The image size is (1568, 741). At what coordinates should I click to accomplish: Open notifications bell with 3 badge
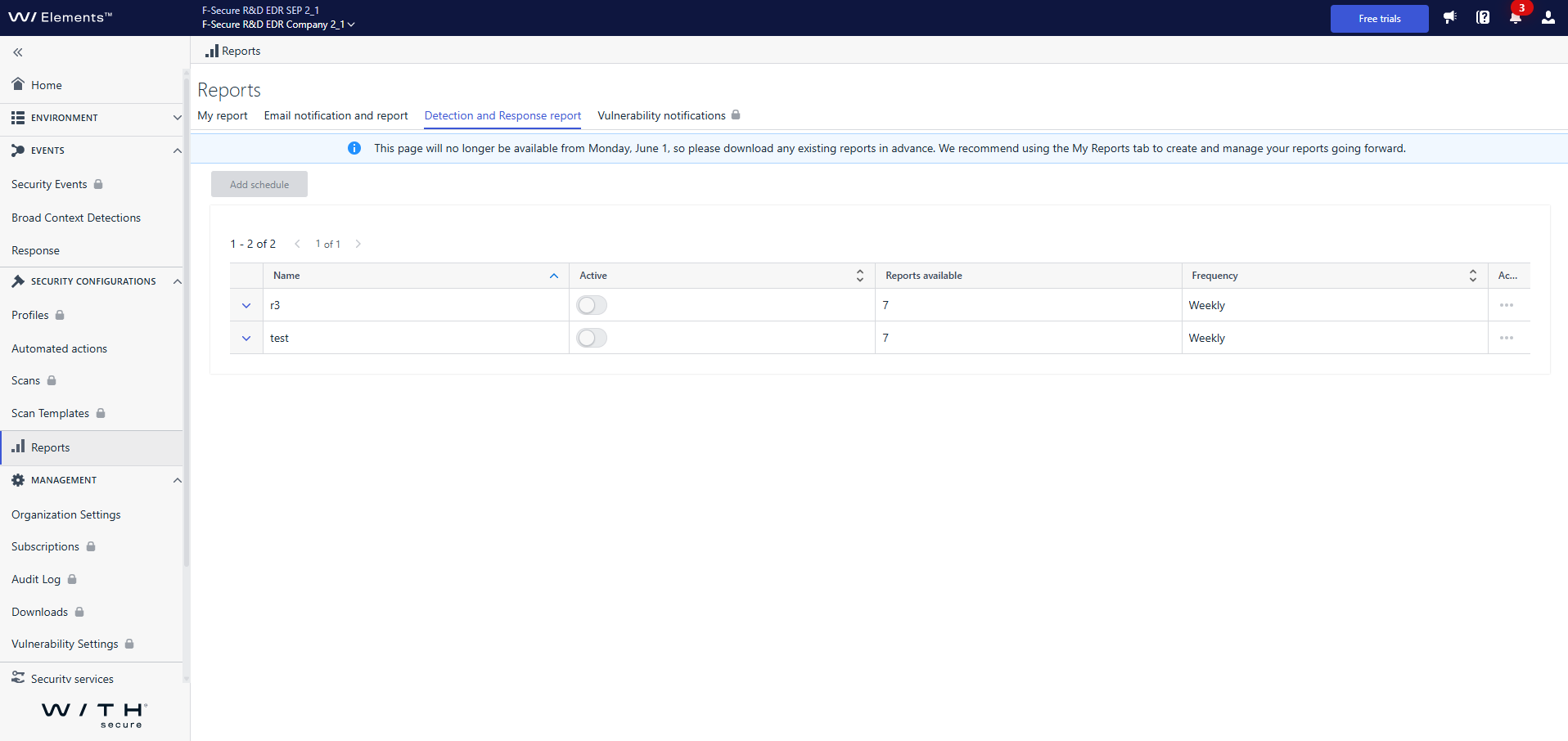click(x=1516, y=17)
